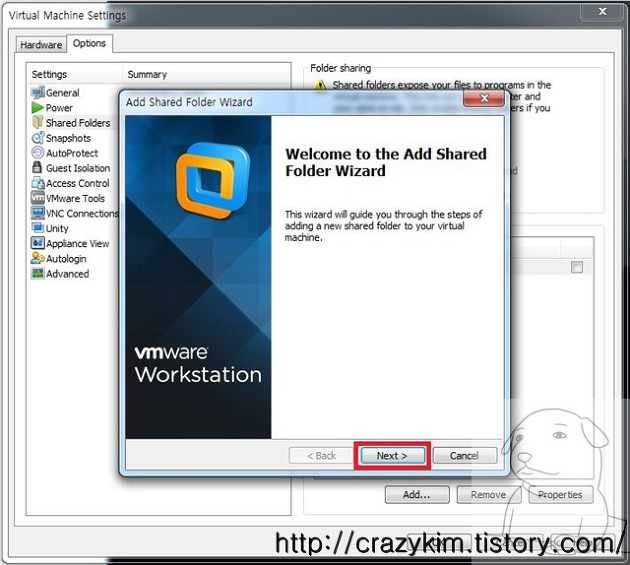Click the Shared Folders icon
This screenshot has width=630, height=565.
38,123
